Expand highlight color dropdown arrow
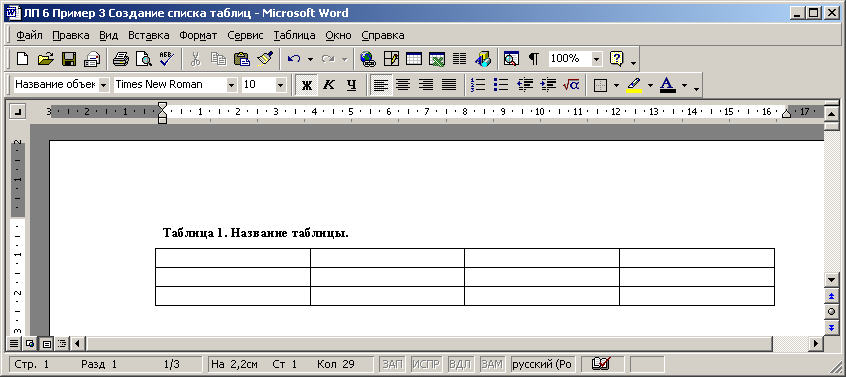Viewport: 846px width, 377px height. point(650,85)
